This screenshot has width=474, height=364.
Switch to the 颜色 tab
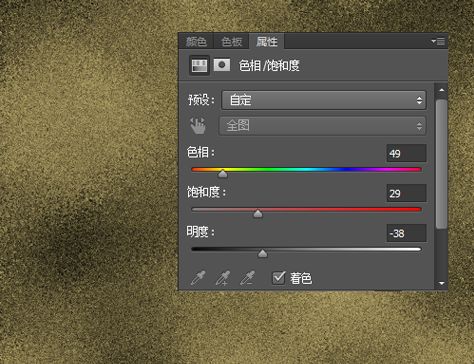pos(196,42)
